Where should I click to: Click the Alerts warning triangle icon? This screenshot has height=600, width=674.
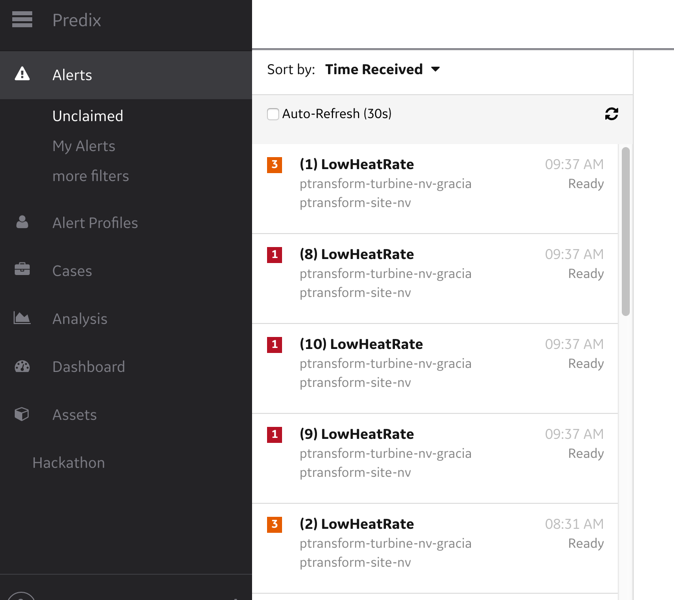coord(22,75)
